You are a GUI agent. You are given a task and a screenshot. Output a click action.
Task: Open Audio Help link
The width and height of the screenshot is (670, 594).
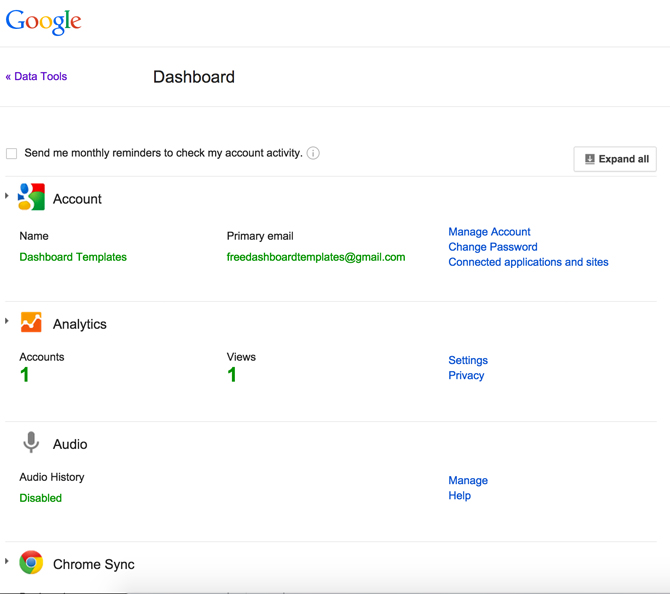pyautogui.click(x=459, y=495)
